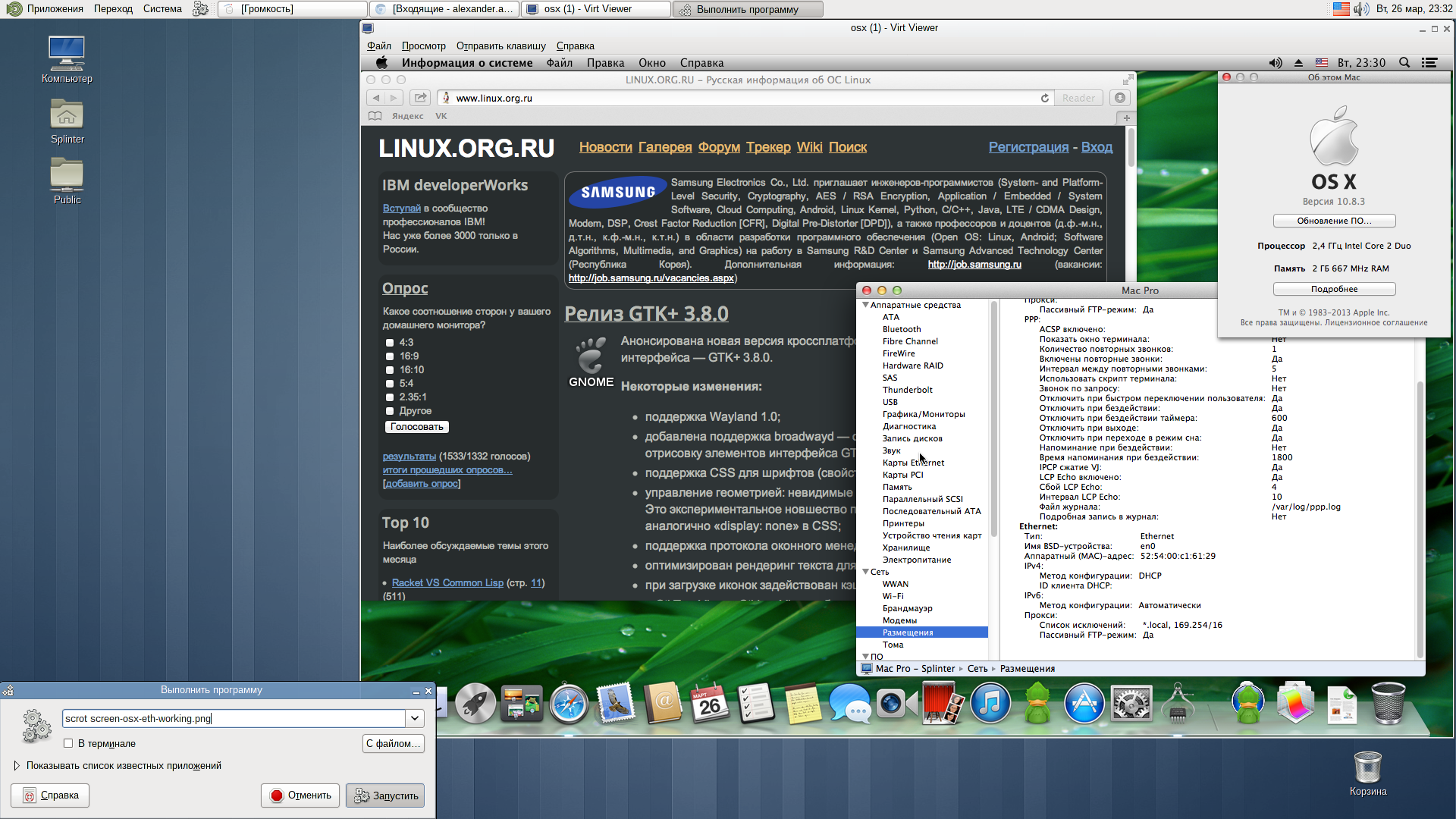The width and height of the screenshot is (1456, 819).
Task: Expand Показывать список известных приложений
Action: pos(17,766)
